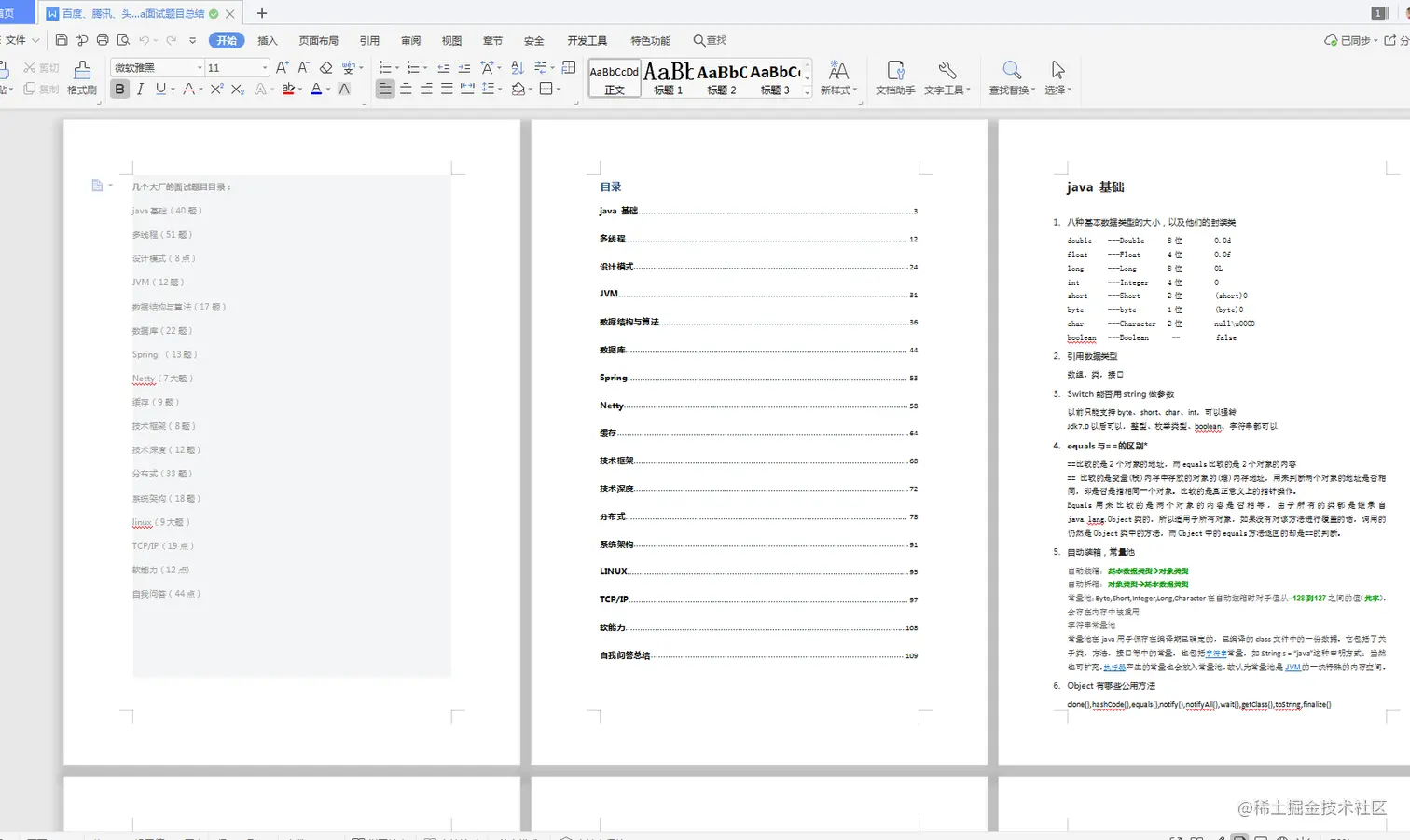Click the Format Painter (格式刷) tool
This screenshot has height=840, width=1410.
[x=82, y=77]
